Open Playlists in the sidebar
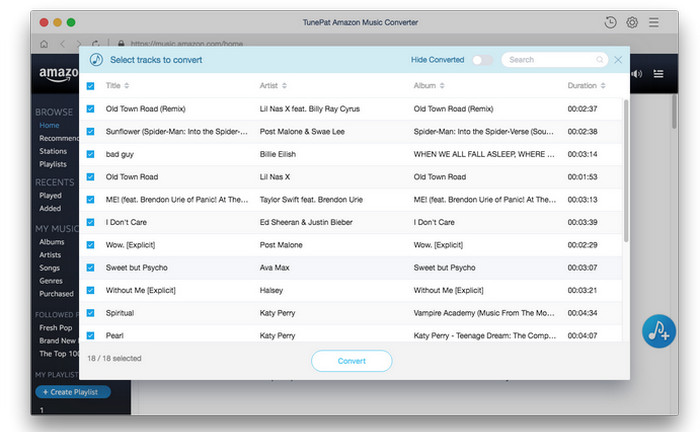The width and height of the screenshot is (700, 433). pyautogui.click(x=53, y=164)
